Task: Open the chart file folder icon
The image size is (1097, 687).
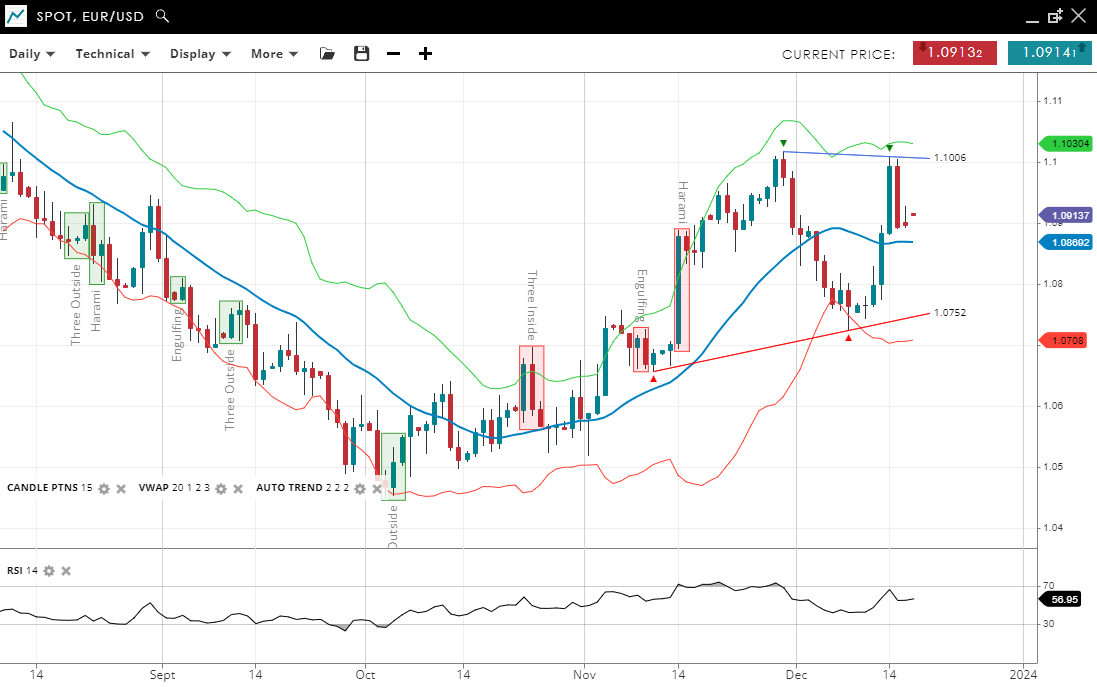Action: [327, 54]
